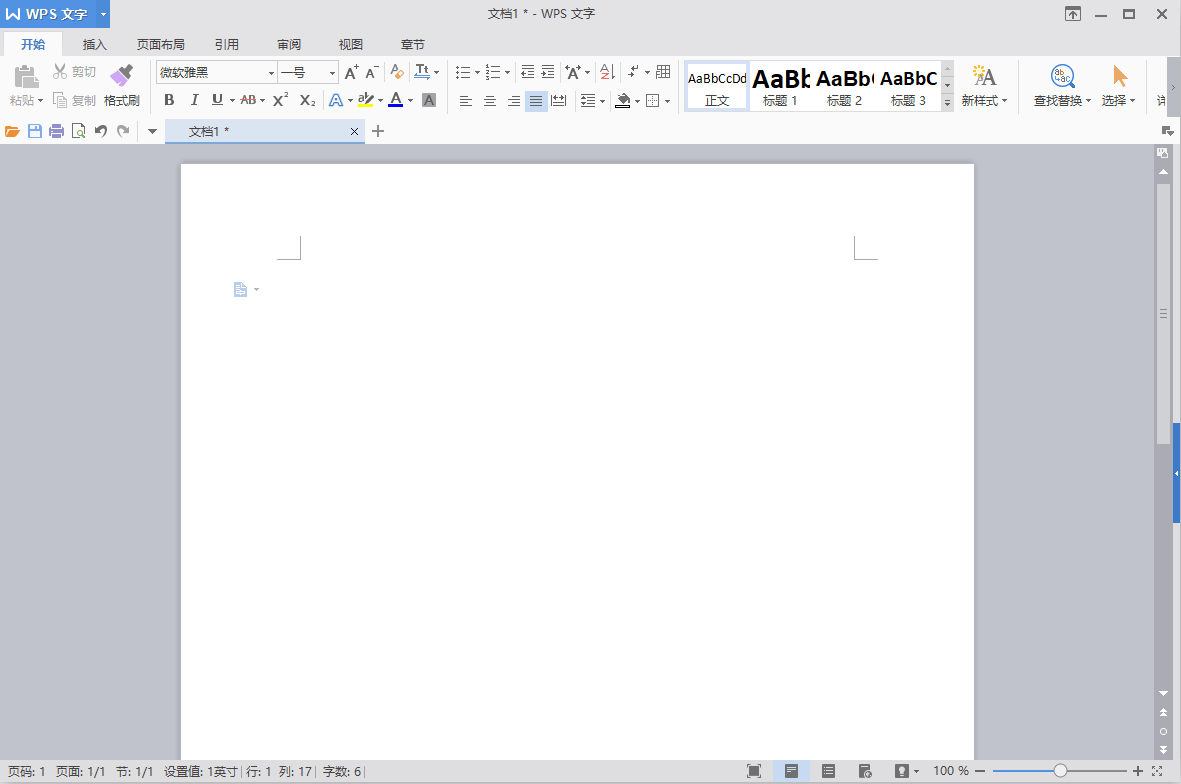Open the WPS 文字 application menu
1181x784 pixels.
54,14
